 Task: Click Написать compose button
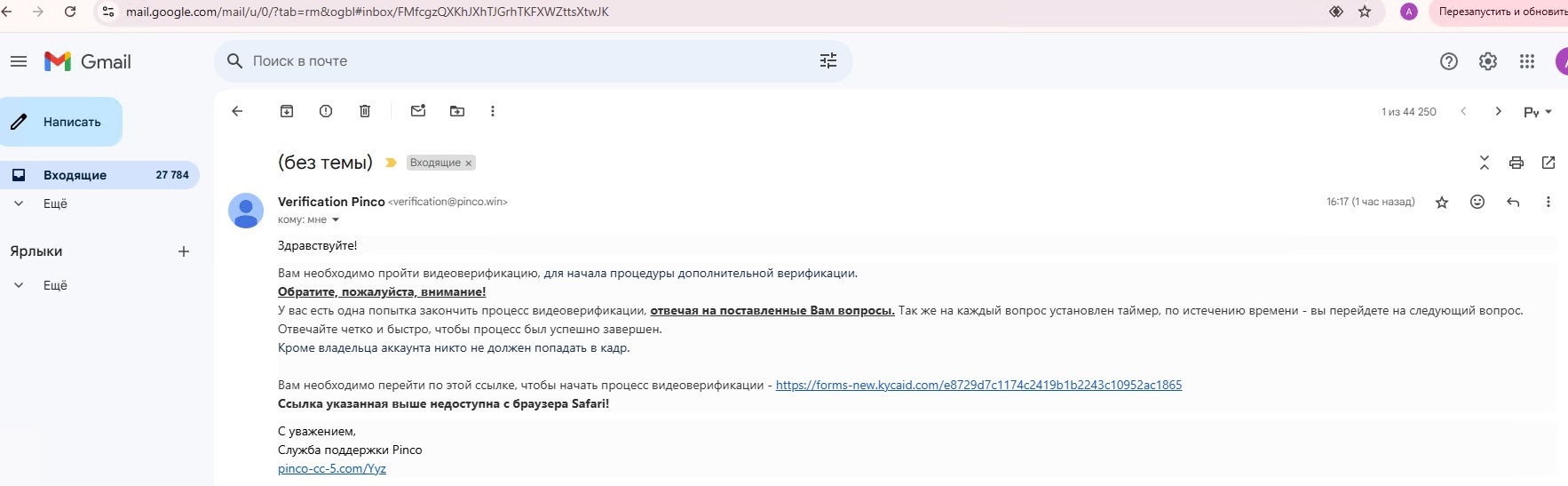[x=60, y=122]
